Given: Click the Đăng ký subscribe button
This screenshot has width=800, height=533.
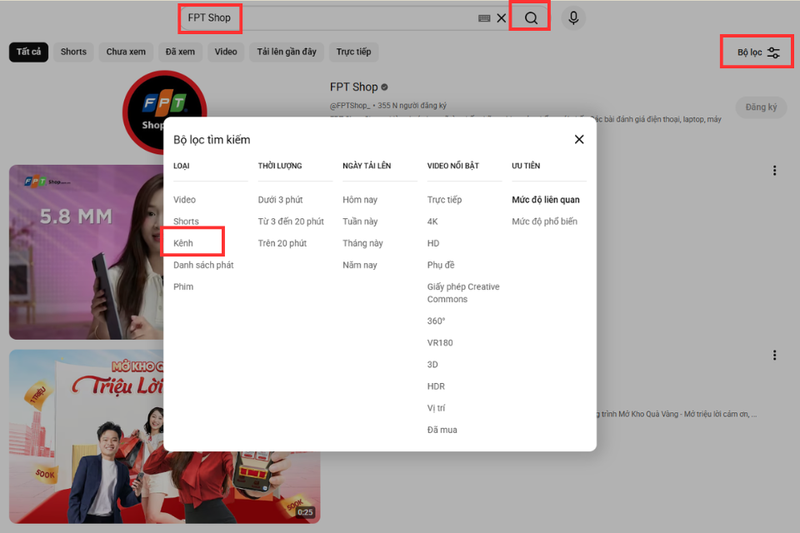Looking at the screenshot, I should pos(761,107).
